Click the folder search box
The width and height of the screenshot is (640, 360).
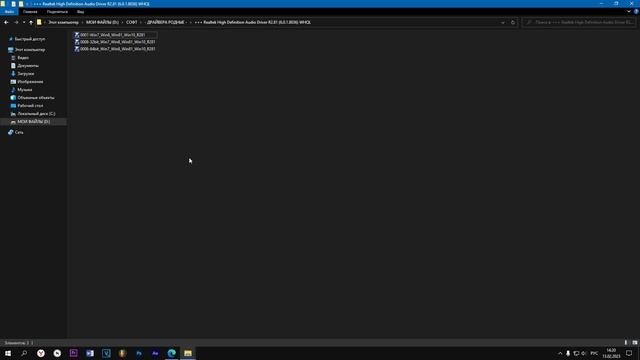click(x=580, y=22)
